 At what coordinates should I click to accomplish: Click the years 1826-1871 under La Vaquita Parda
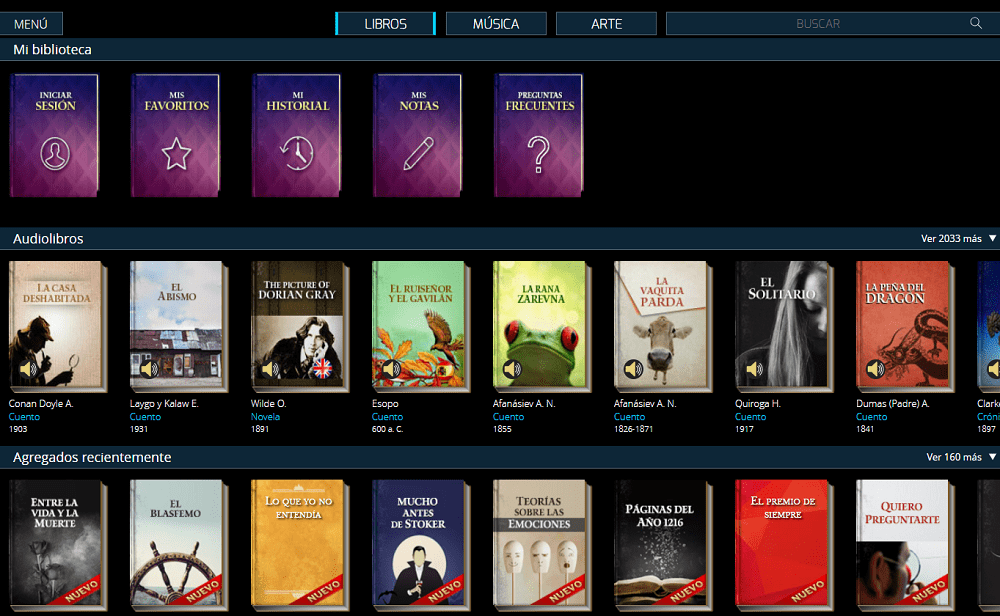[633, 429]
